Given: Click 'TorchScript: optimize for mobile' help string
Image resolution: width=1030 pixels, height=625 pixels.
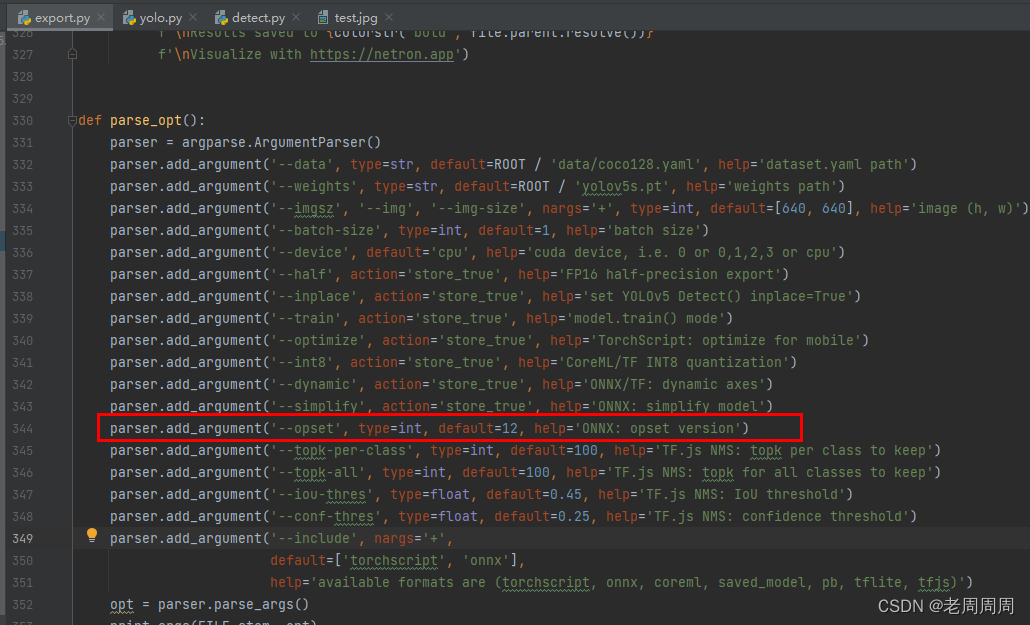Looking at the screenshot, I should [x=725, y=340].
